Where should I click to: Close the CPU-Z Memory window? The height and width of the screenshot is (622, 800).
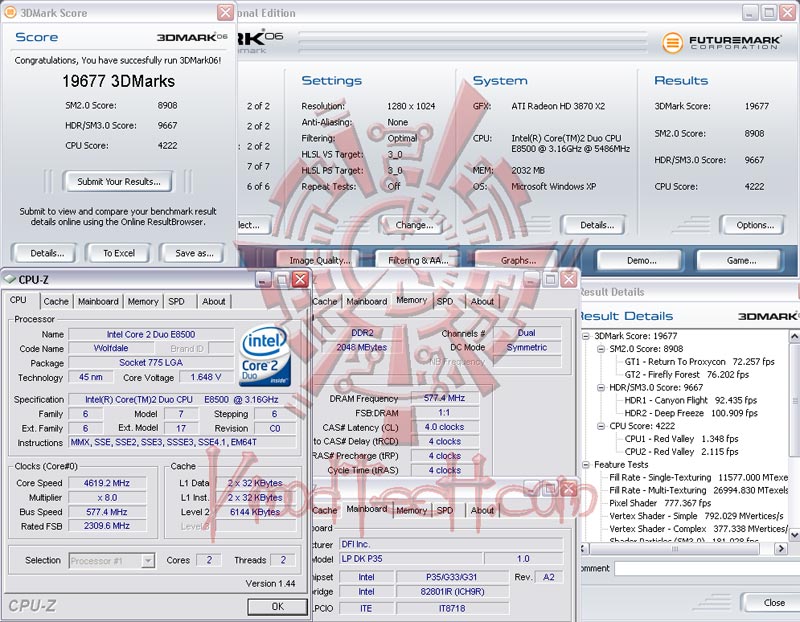[569, 279]
